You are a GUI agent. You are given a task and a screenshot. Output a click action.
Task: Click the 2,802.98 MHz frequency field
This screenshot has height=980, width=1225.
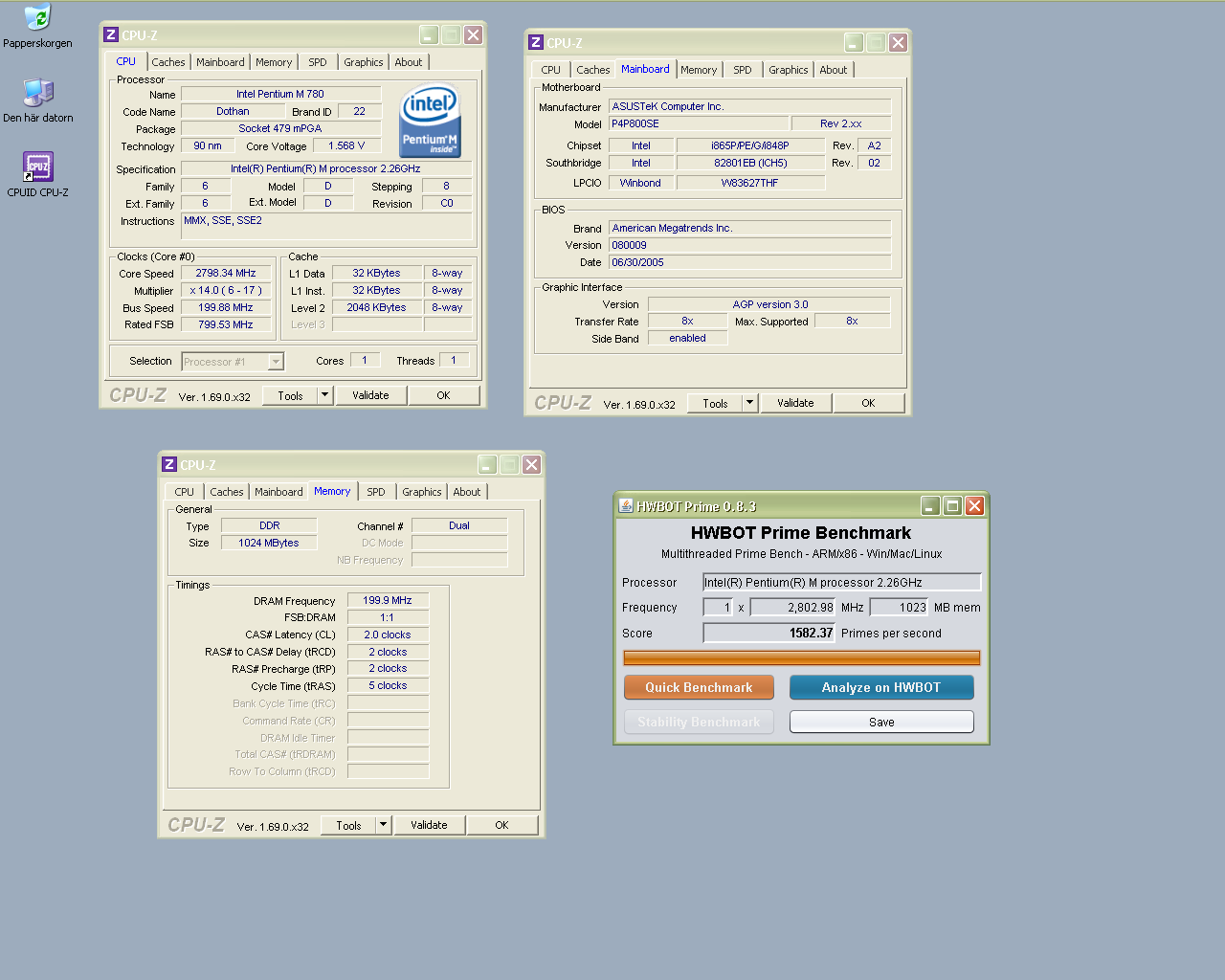click(793, 607)
